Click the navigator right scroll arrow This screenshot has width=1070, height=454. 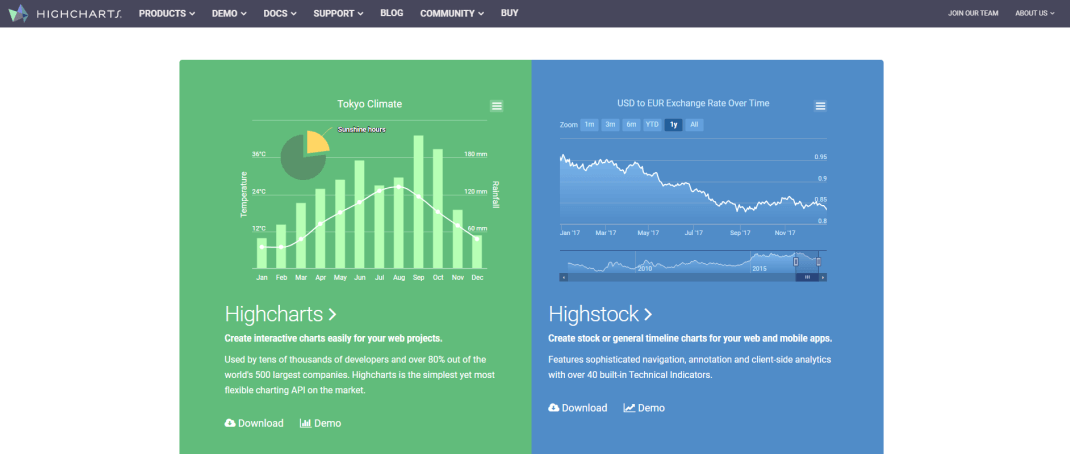[823, 277]
